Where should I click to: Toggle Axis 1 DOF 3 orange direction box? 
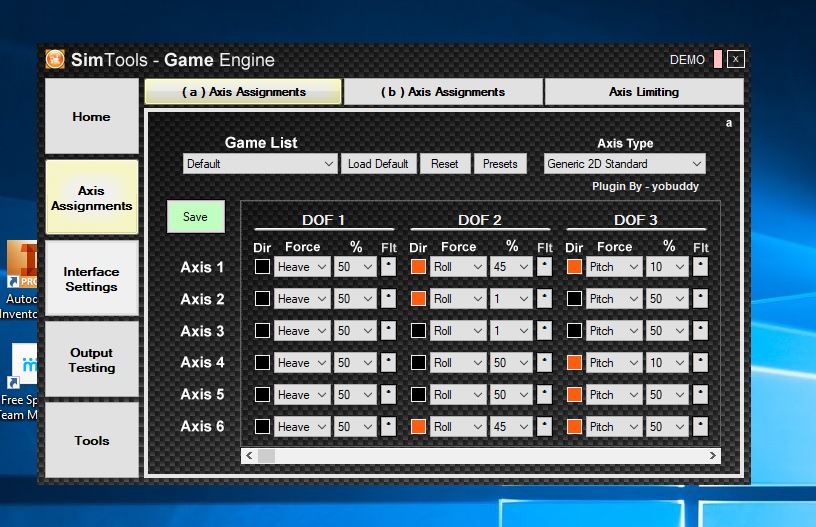point(574,267)
